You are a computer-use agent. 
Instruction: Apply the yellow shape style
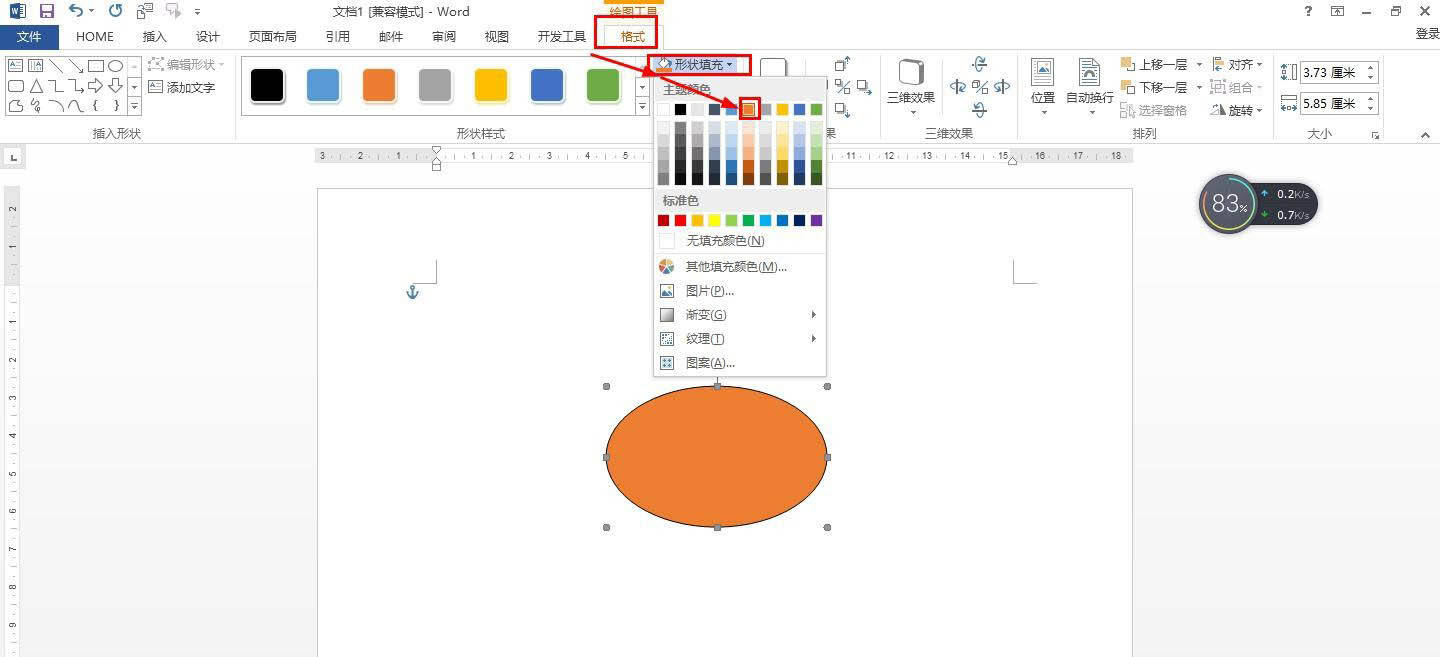[491, 85]
